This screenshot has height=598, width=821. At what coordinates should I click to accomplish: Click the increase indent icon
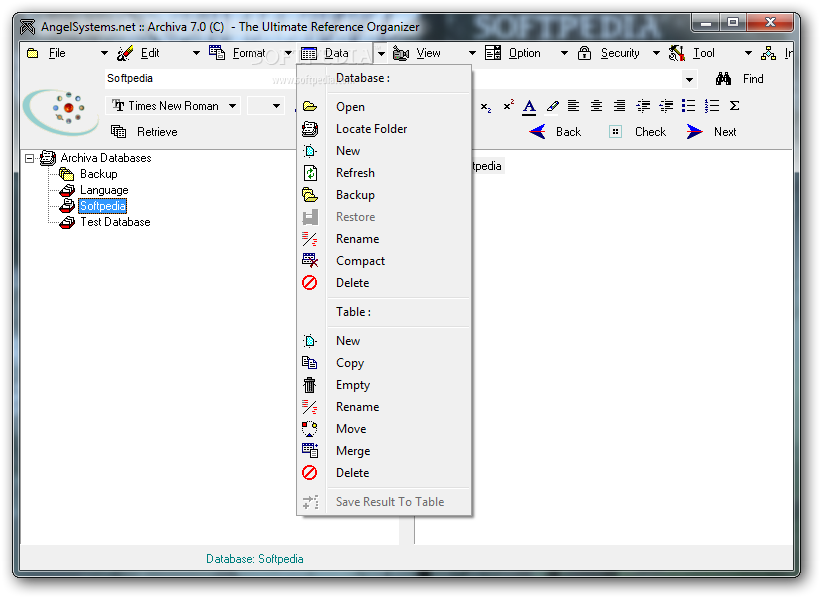[x=642, y=106]
